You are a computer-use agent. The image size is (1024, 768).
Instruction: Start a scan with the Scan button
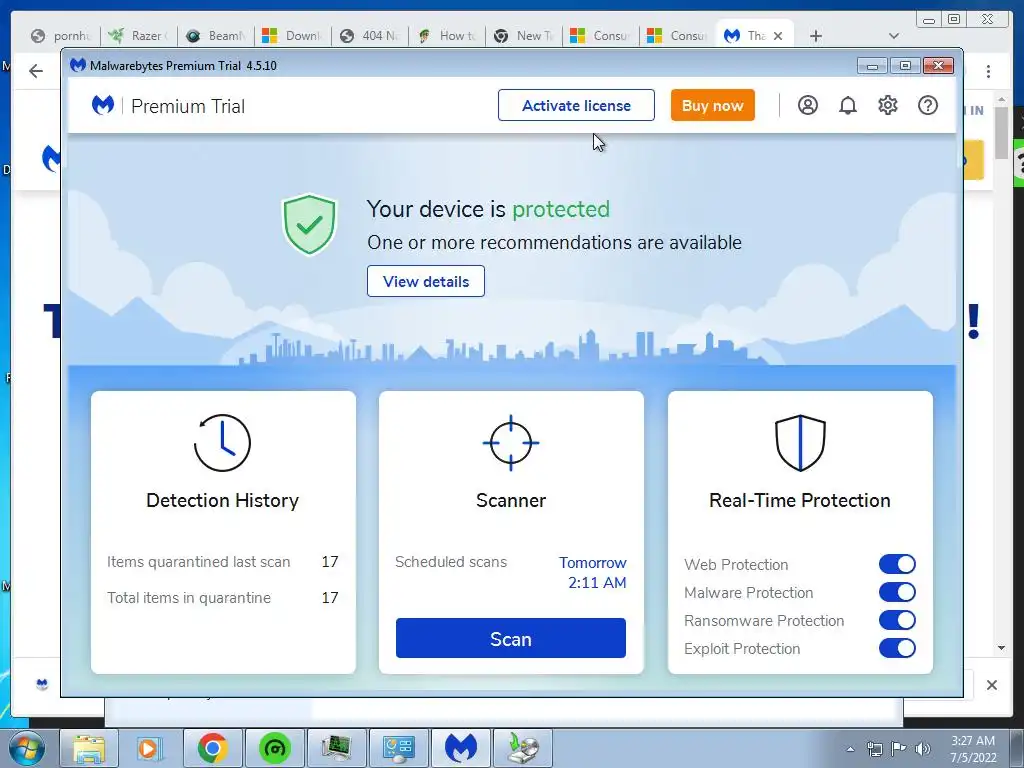click(x=511, y=638)
